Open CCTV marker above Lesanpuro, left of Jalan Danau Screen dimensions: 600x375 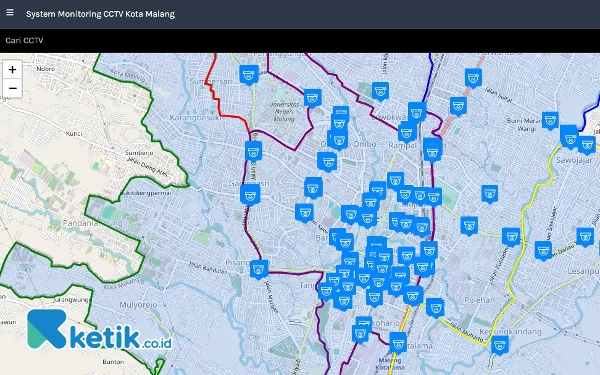click(x=543, y=250)
